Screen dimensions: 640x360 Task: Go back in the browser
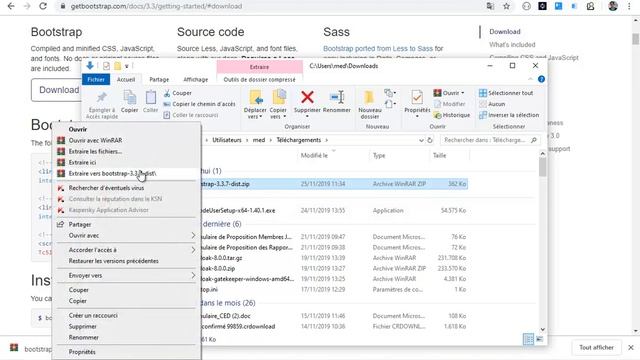coord(11,6)
